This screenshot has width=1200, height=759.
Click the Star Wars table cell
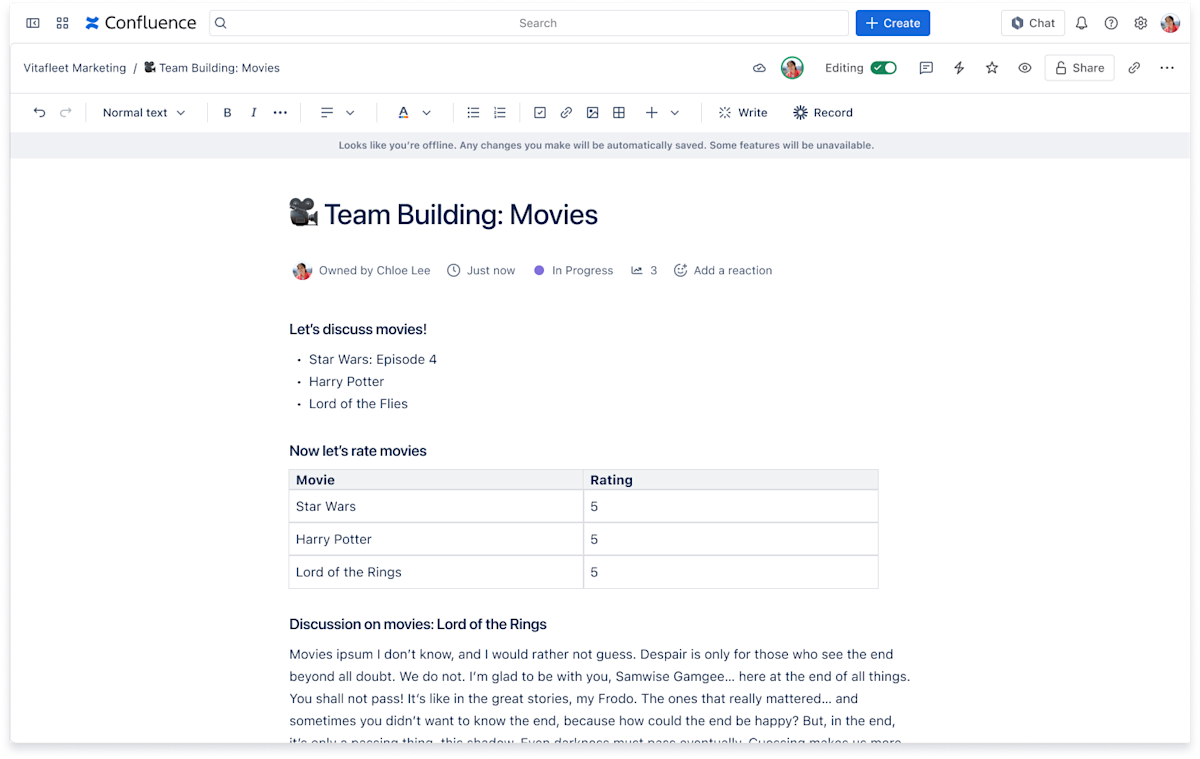[x=436, y=506]
